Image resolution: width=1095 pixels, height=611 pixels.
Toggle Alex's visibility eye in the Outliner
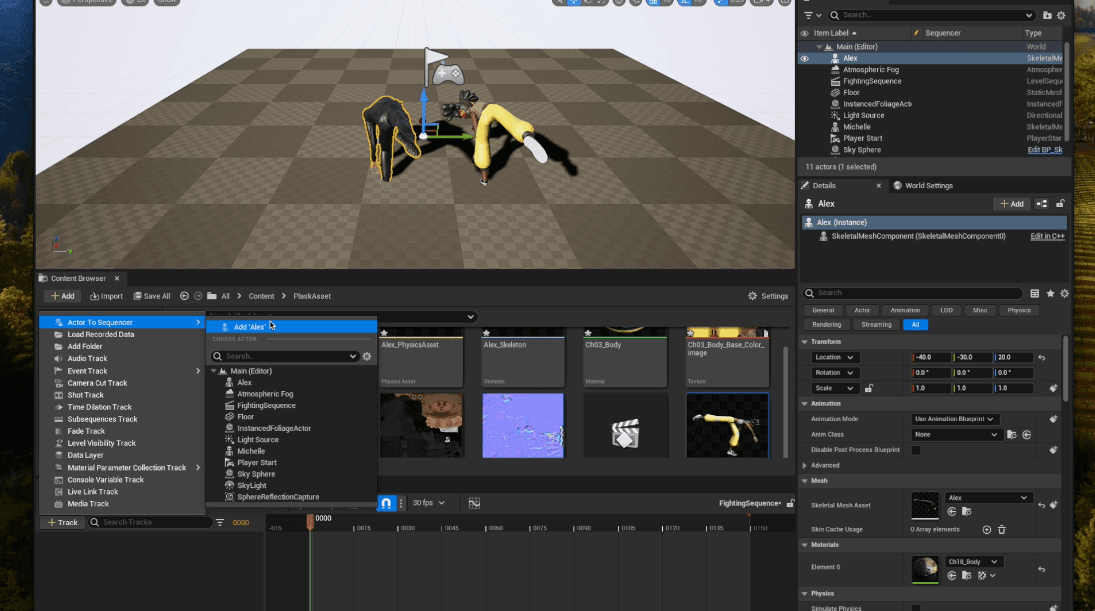coord(803,57)
